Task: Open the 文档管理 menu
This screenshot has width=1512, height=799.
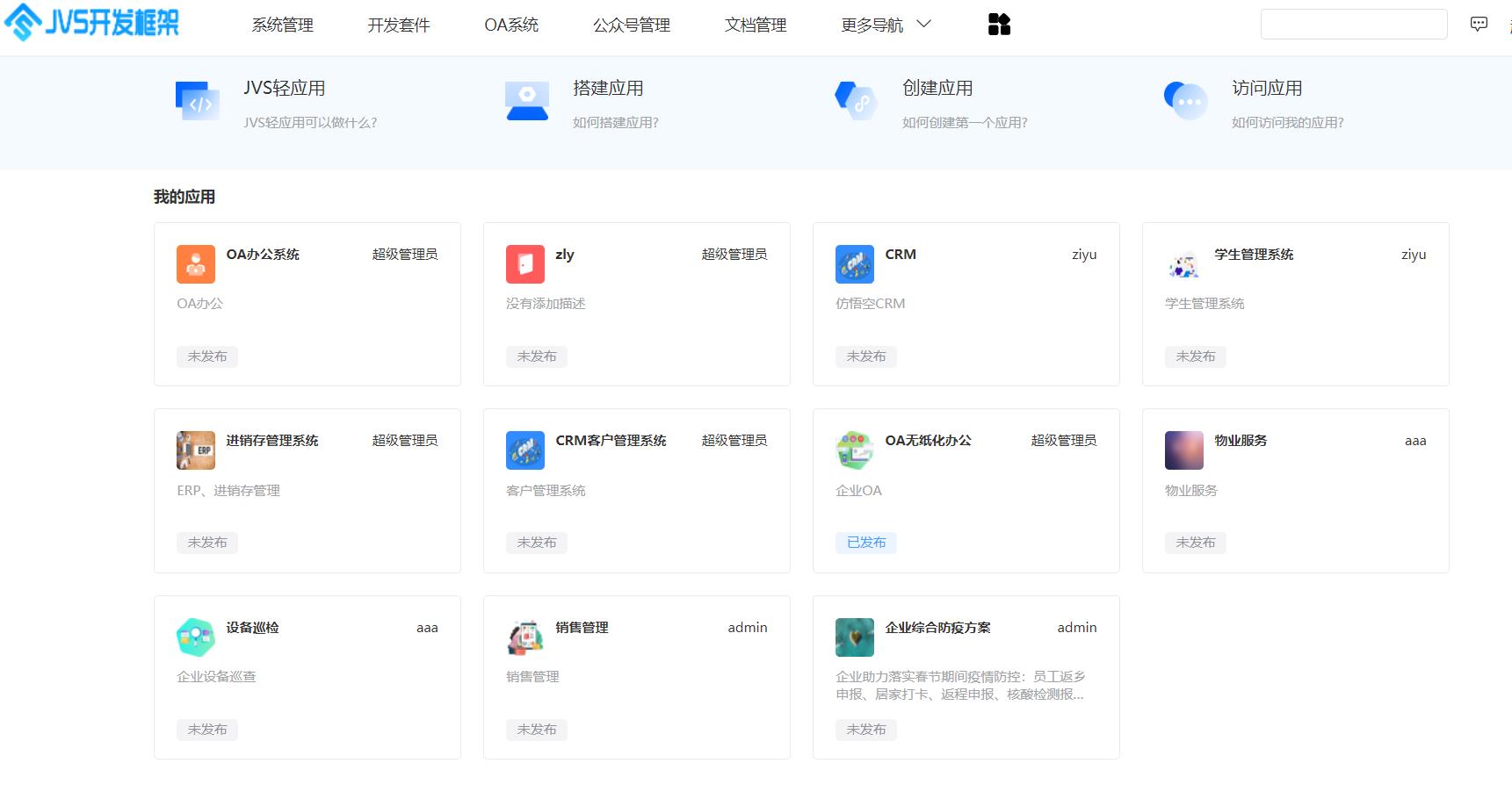Action: pos(756,25)
